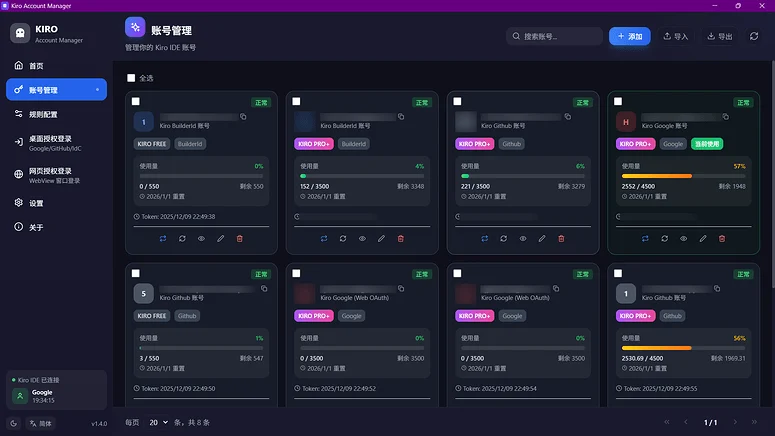Click the 当前使用 badge on the Google account
This screenshot has height=436, width=775.
pyautogui.click(x=707, y=144)
